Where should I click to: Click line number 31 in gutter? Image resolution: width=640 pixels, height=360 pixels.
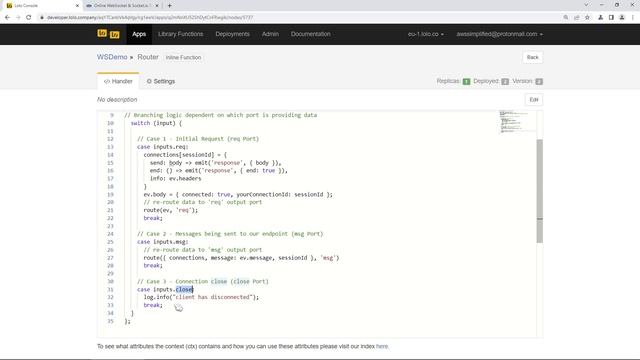tap(110, 289)
